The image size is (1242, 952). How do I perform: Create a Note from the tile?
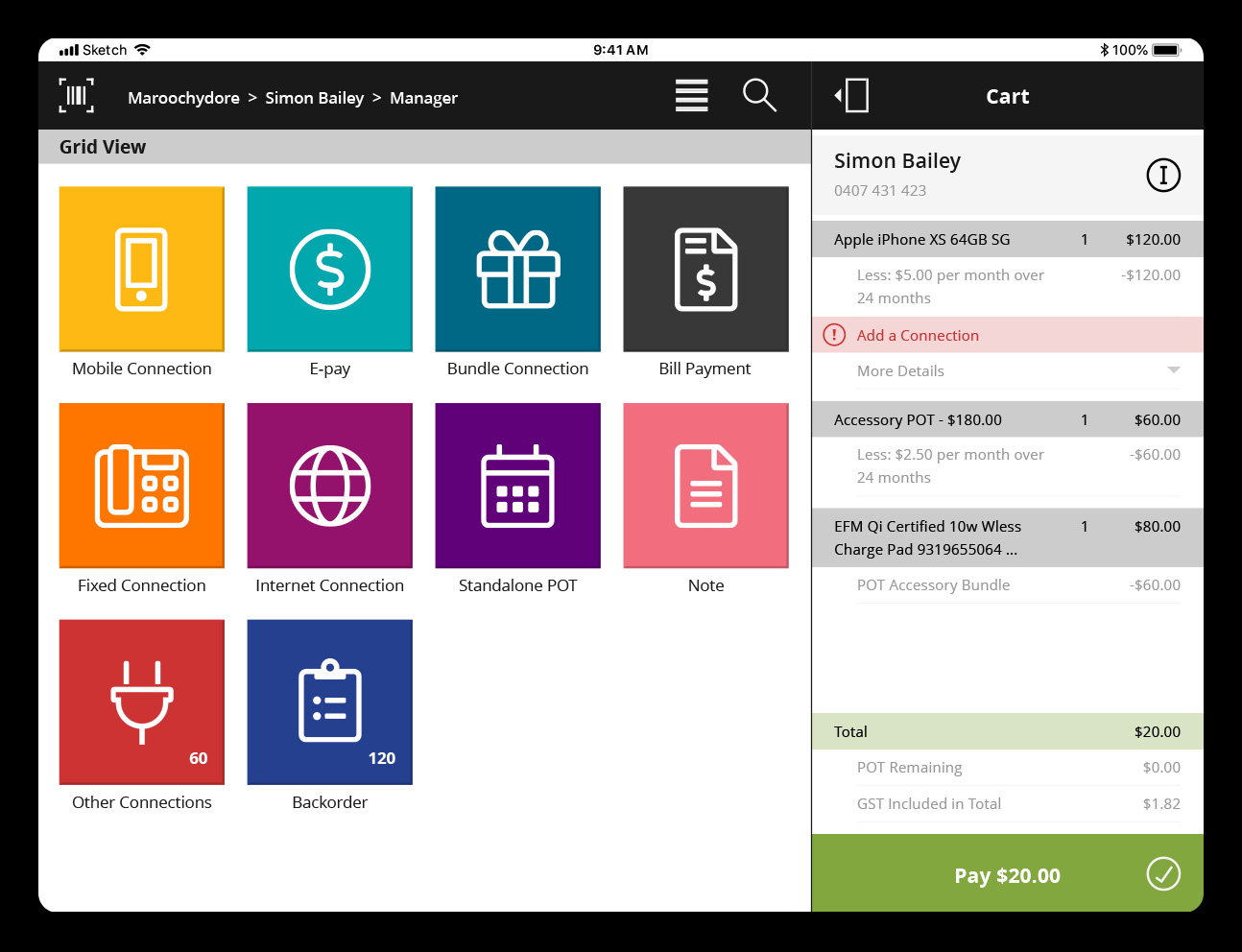[705, 486]
